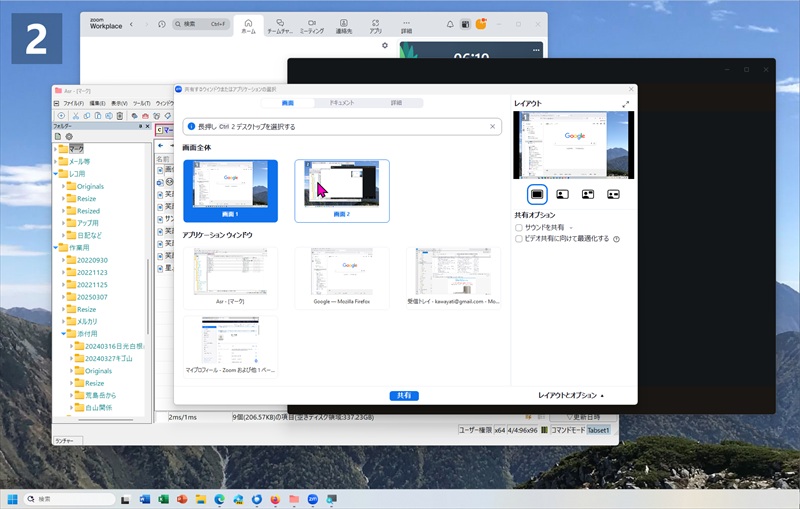The width and height of the screenshot is (800, 509).
Task: Launch Word from the taskbar
Action: 144,499
